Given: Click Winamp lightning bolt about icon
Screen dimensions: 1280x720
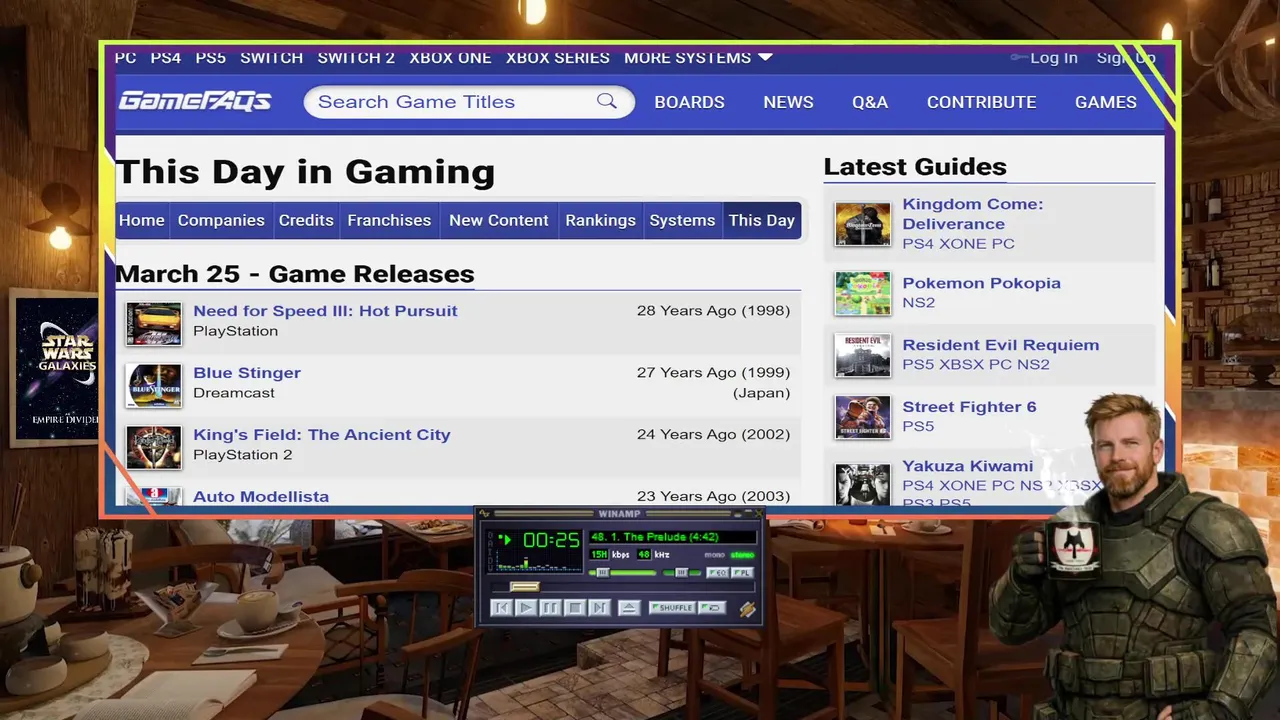Looking at the screenshot, I should 748,609.
